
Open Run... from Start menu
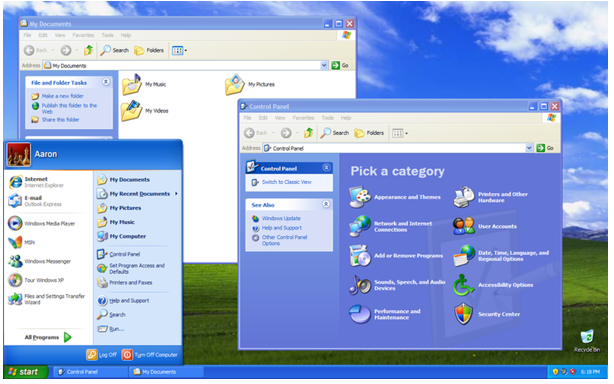(x=111, y=329)
